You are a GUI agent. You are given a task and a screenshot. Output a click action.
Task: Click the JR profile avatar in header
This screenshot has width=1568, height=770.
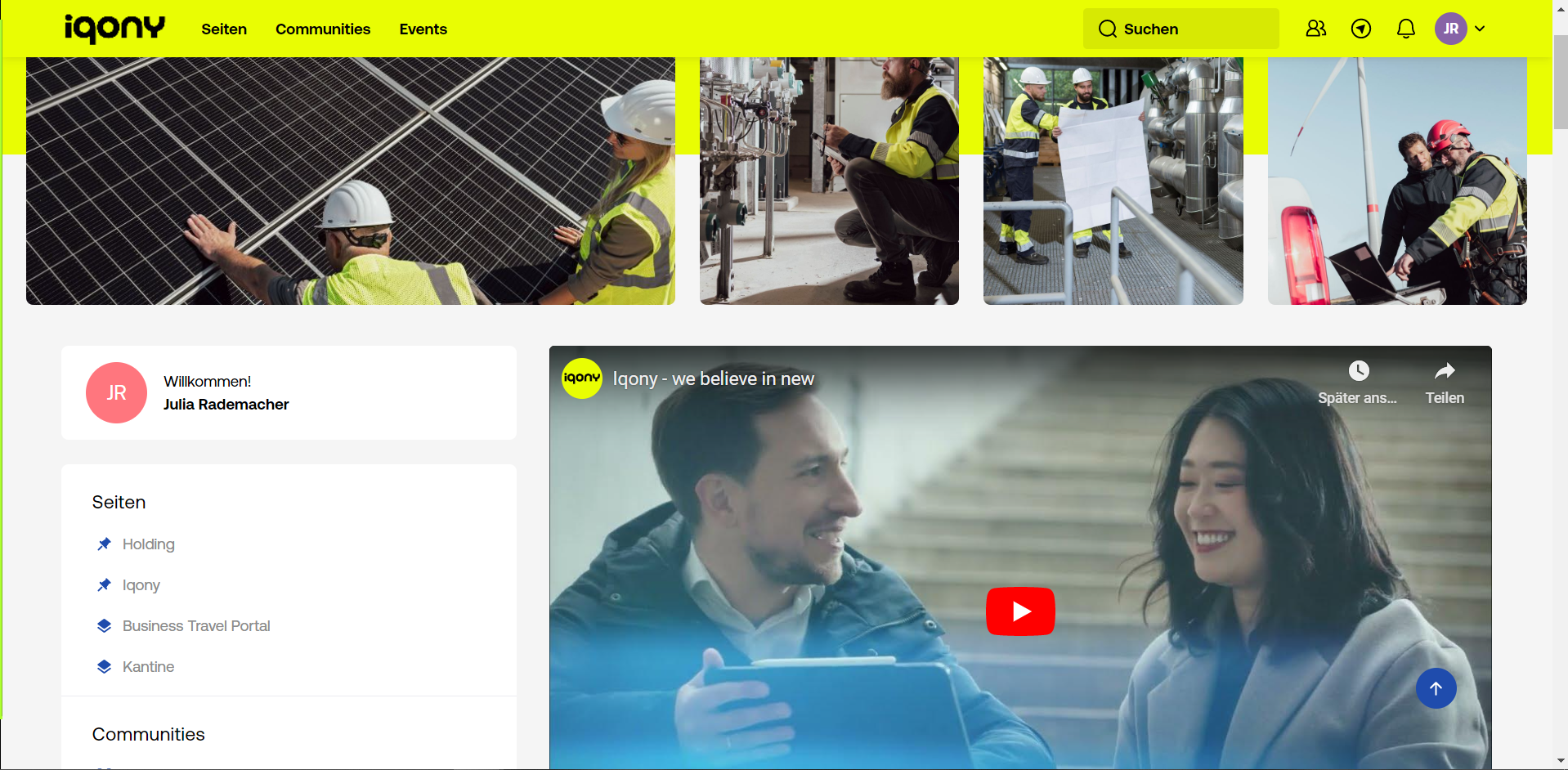1450,29
